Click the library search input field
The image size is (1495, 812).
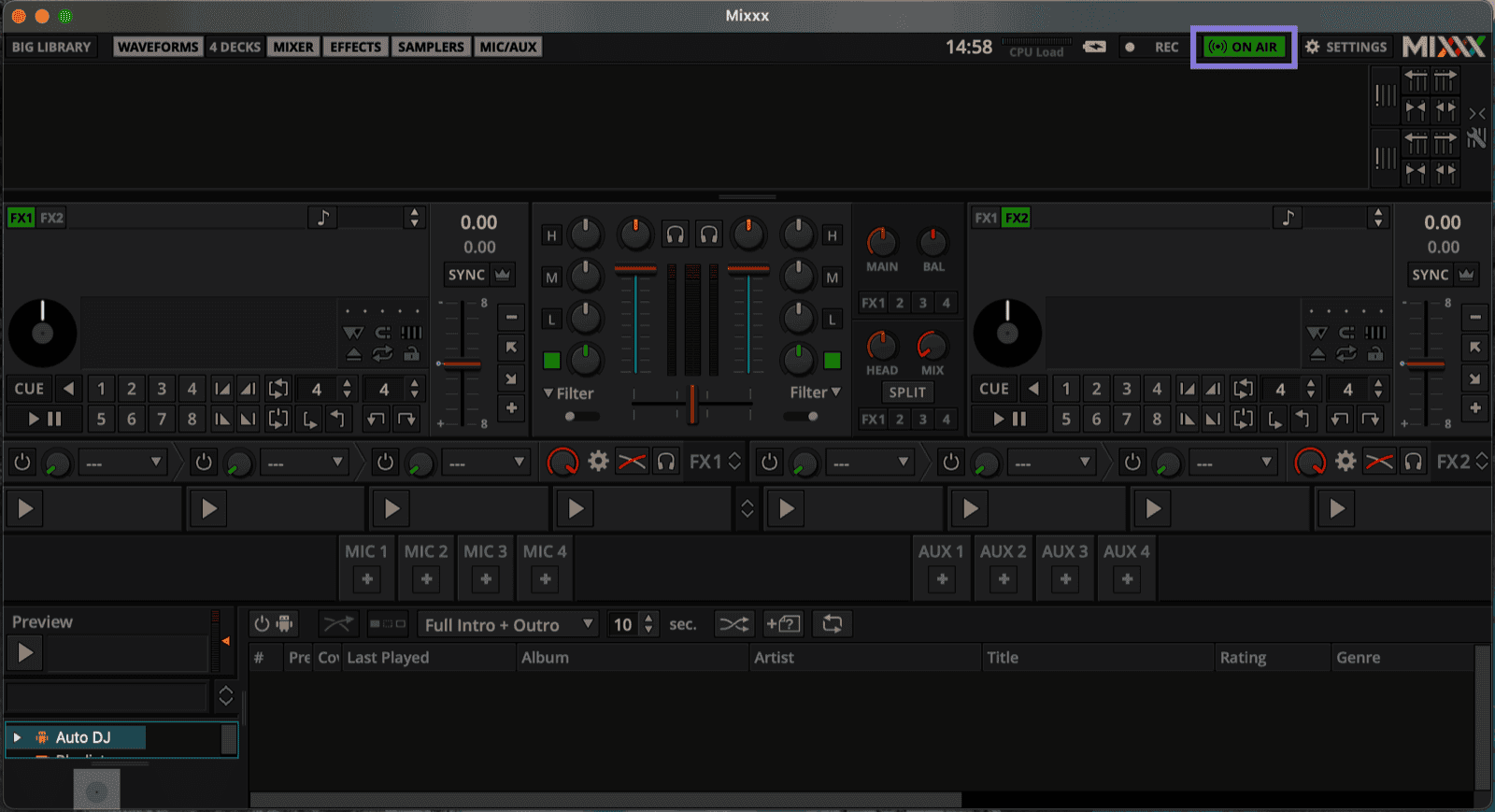click(x=107, y=696)
